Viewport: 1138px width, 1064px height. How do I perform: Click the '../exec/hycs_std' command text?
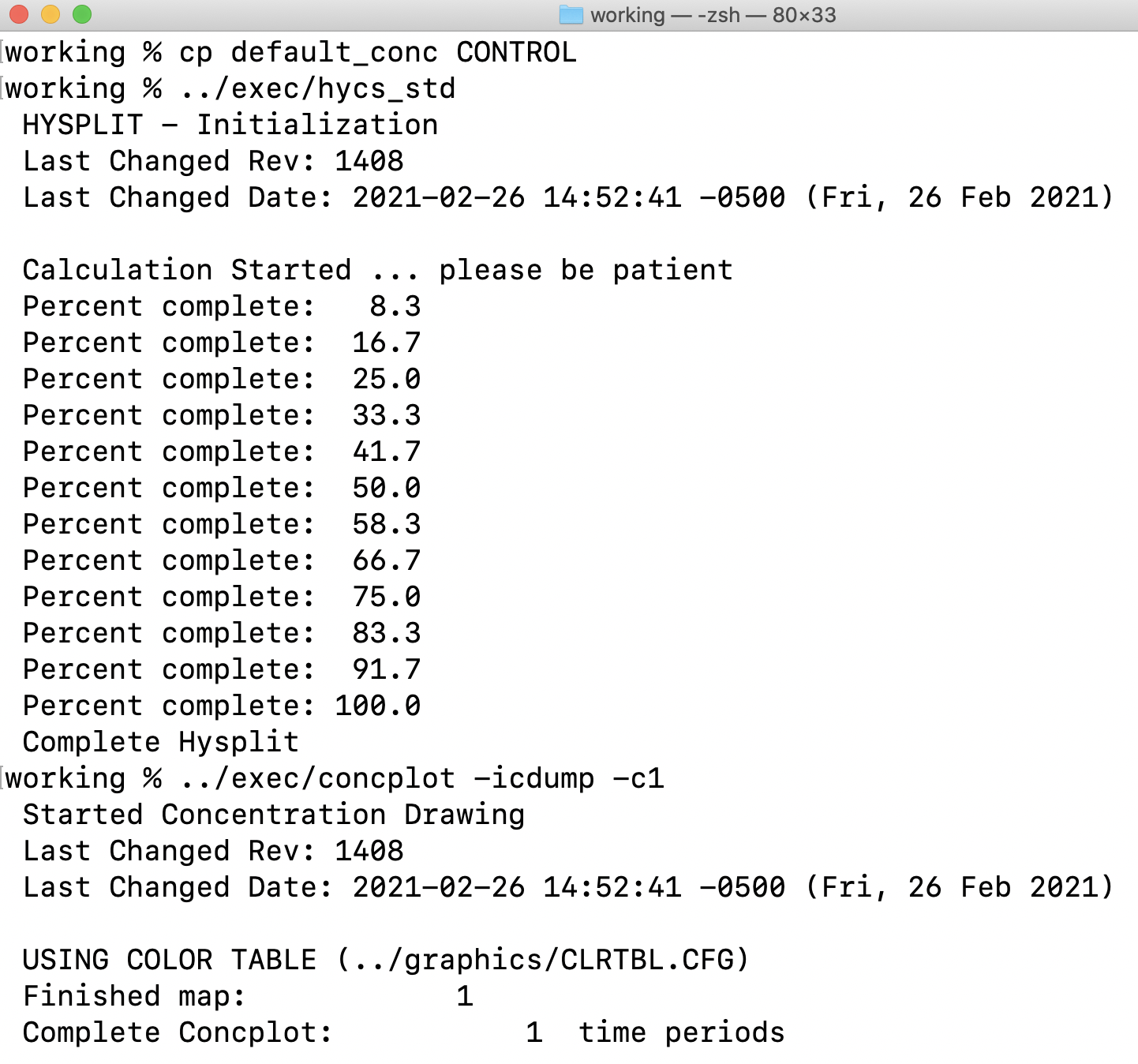point(318,88)
